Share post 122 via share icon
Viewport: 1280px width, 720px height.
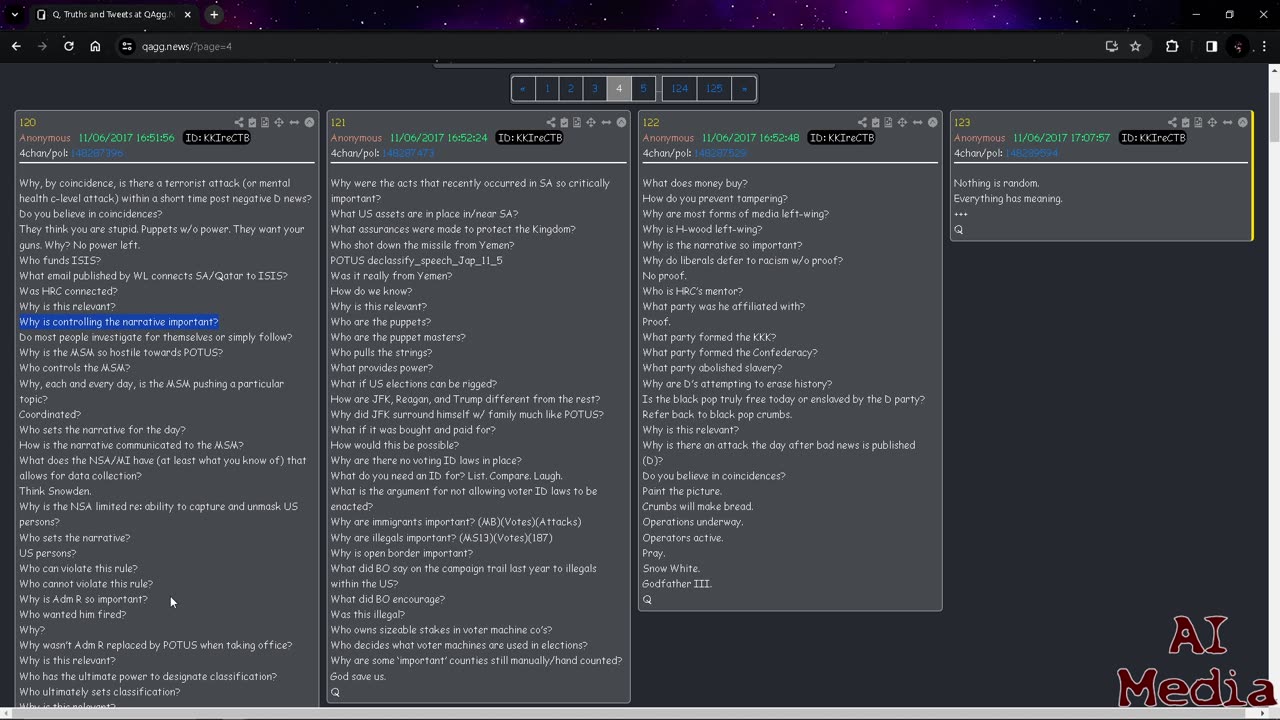pos(862,122)
